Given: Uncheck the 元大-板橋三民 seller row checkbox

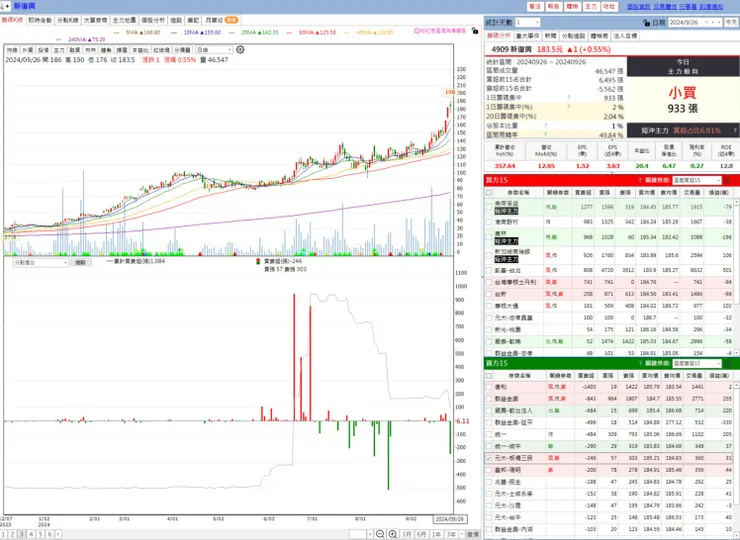Looking at the screenshot, I should point(489,458).
